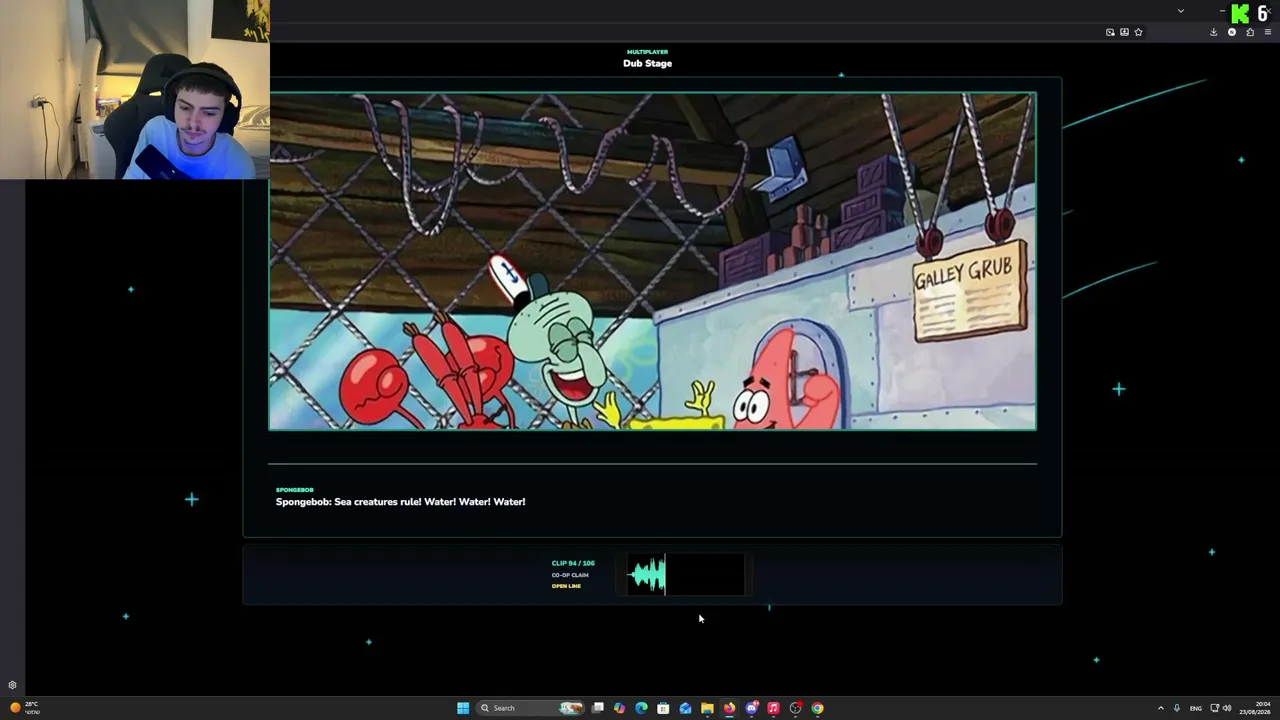Open the settings gear at the sidebar bottom
1280x720 pixels.
click(x=12, y=686)
